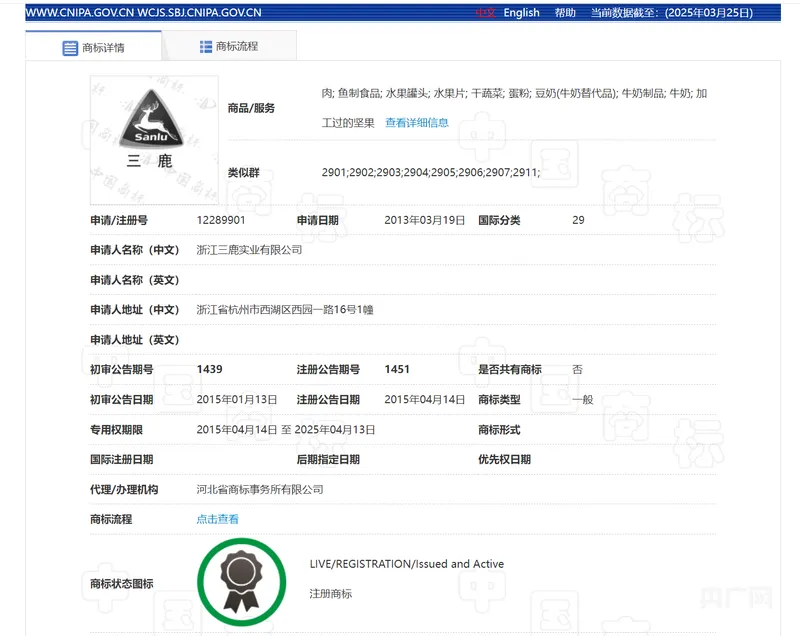Select applicant name 浙江三鹿实业有限公司

click(x=249, y=250)
